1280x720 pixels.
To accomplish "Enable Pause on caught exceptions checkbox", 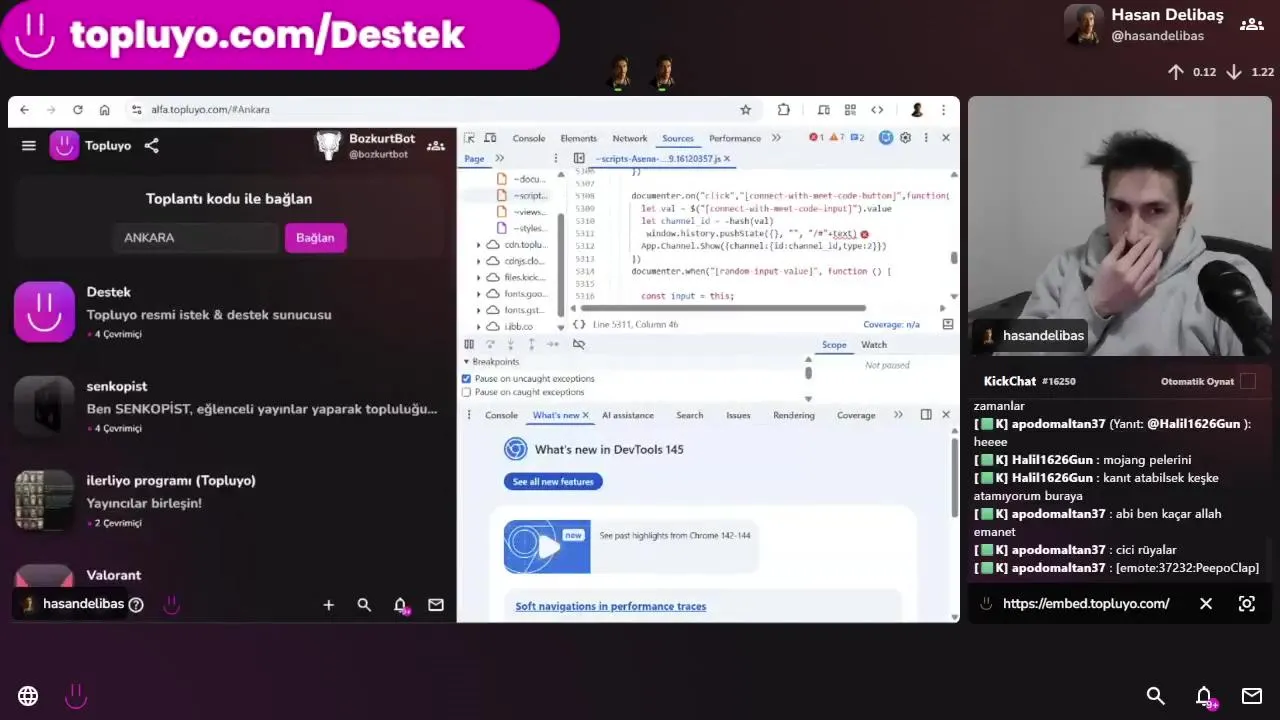I will pos(466,392).
